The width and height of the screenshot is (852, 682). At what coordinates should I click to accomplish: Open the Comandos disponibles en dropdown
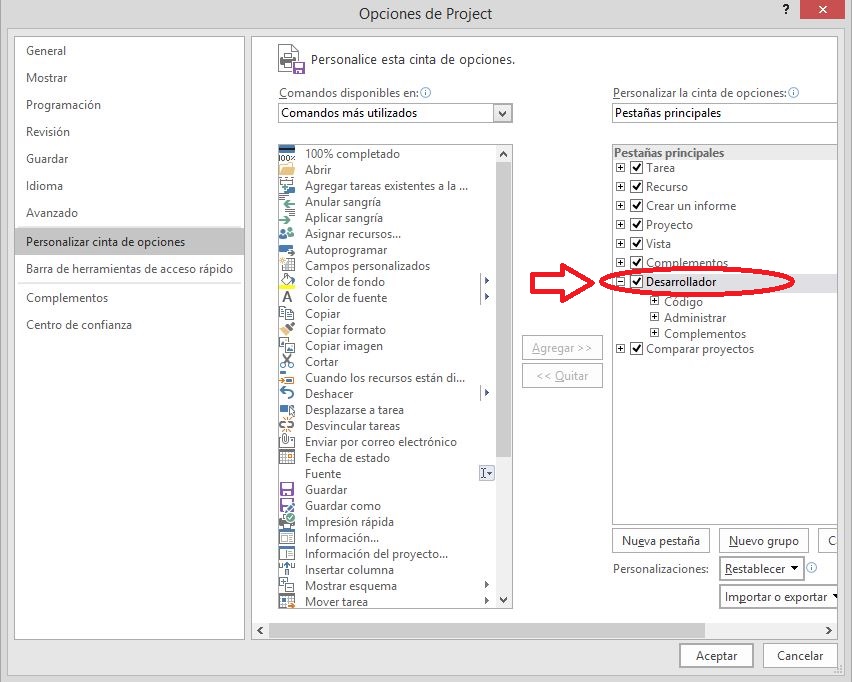[503, 113]
